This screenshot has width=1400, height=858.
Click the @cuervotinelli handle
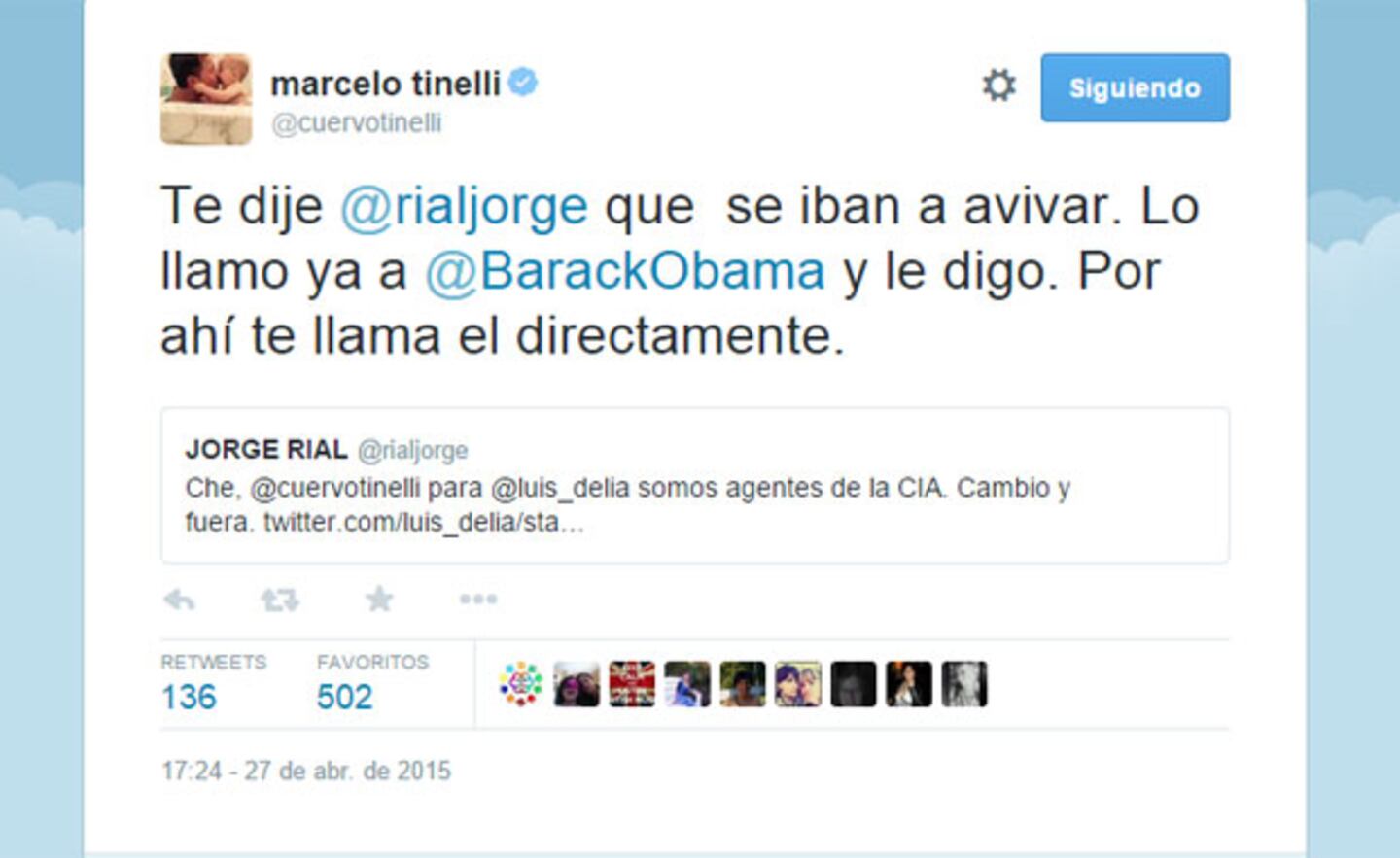356,123
